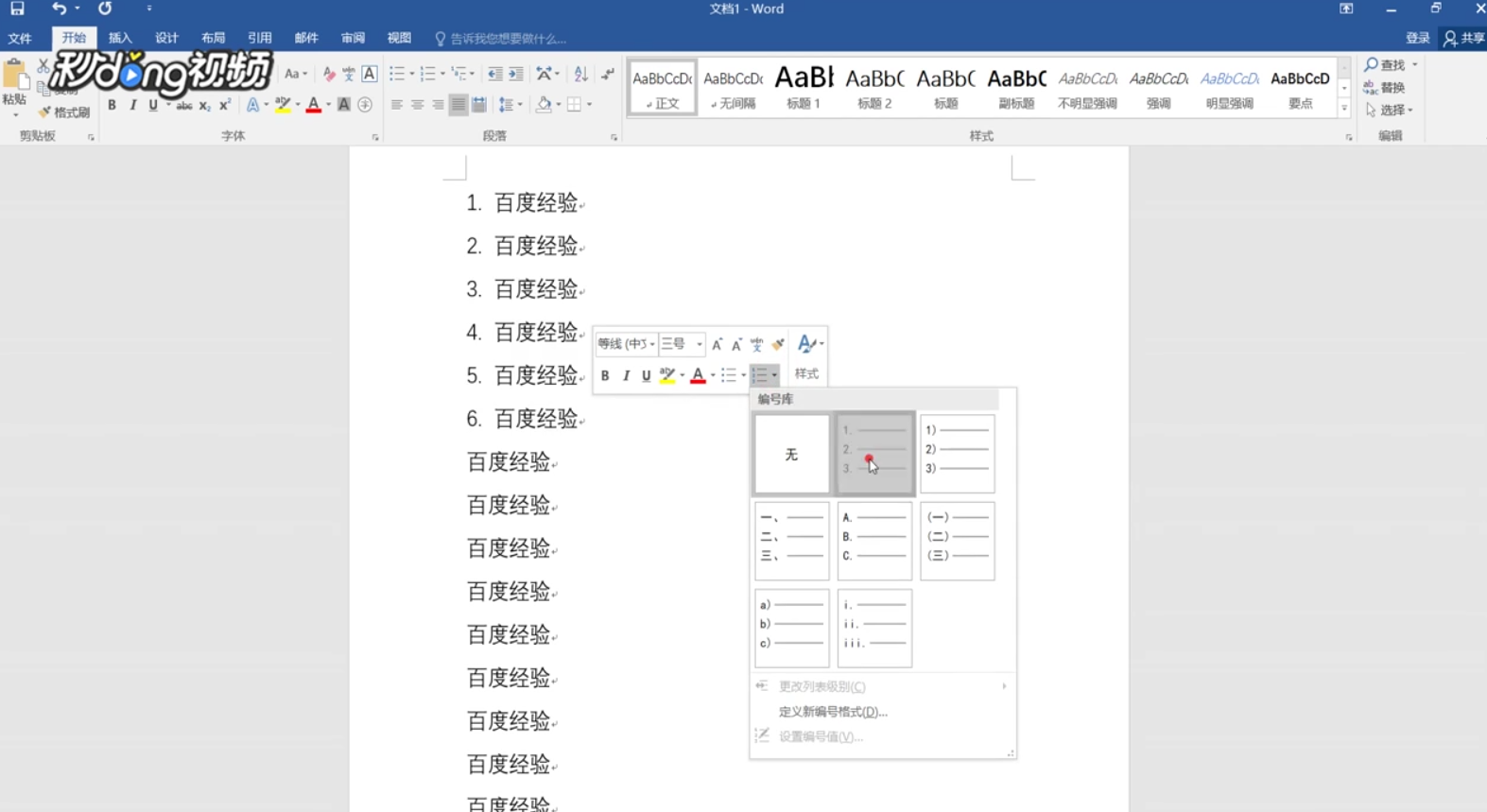Toggle Justify alignment in the ribbon

tap(458, 105)
